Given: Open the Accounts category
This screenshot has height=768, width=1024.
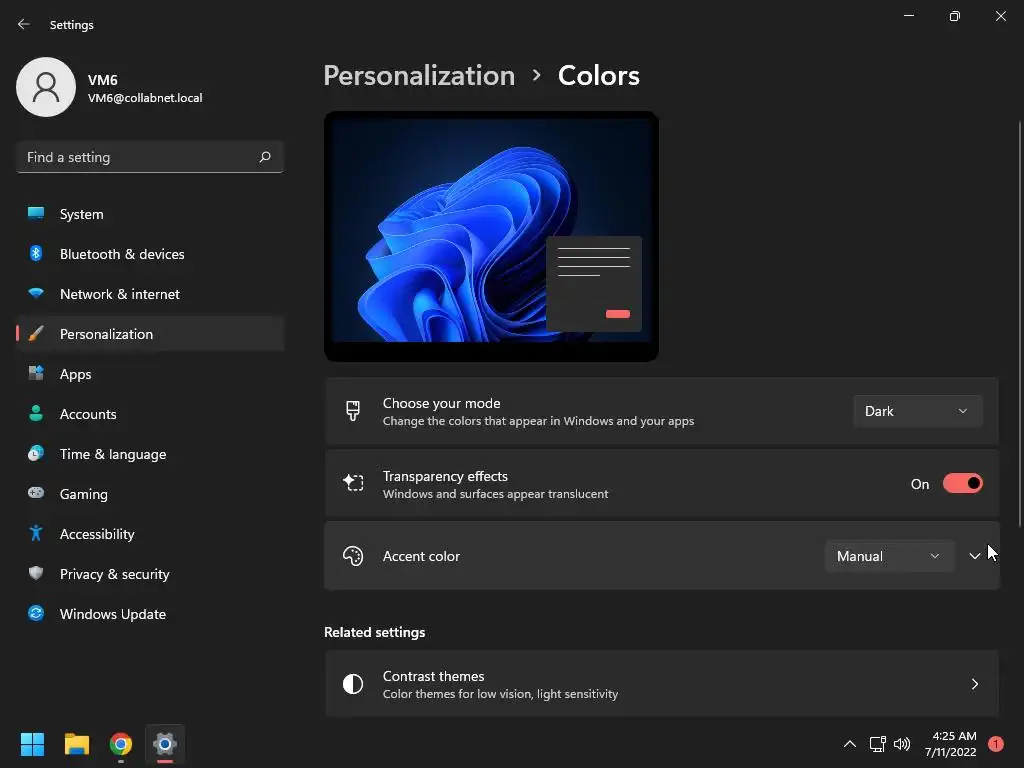Looking at the screenshot, I should [x=150, y=414].
